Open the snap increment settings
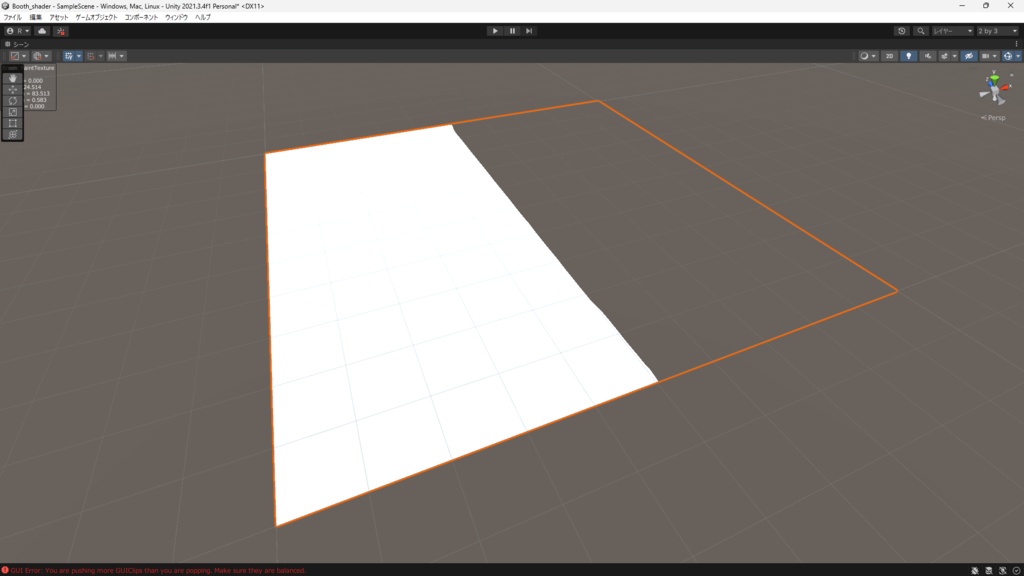The image size is (1024, 576). point(112,56)
